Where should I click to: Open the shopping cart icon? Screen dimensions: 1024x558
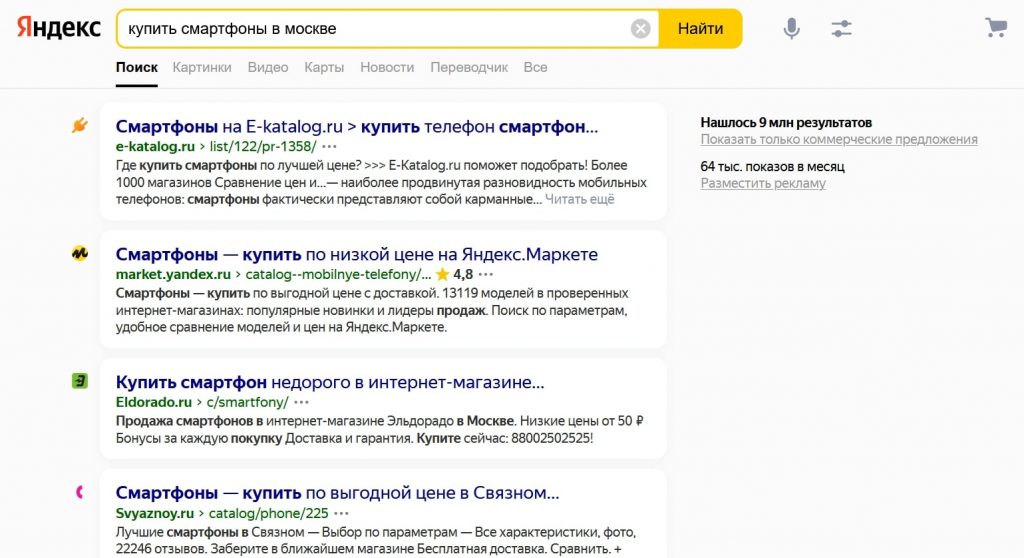click(x=996, y=27)
